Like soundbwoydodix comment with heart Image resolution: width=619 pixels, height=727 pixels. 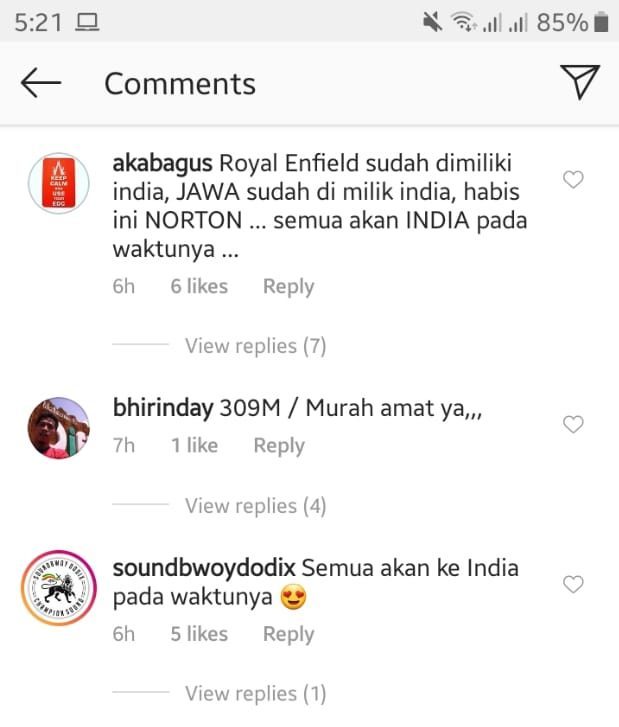(573, 584)
